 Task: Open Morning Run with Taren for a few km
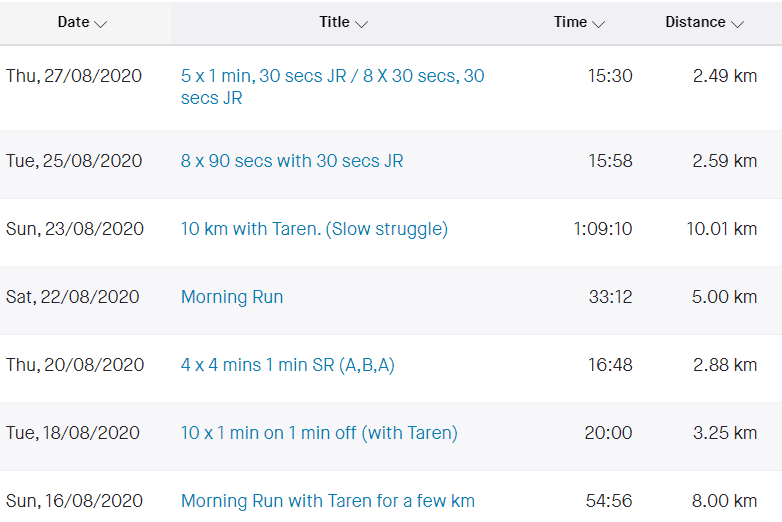coord(328,501)
